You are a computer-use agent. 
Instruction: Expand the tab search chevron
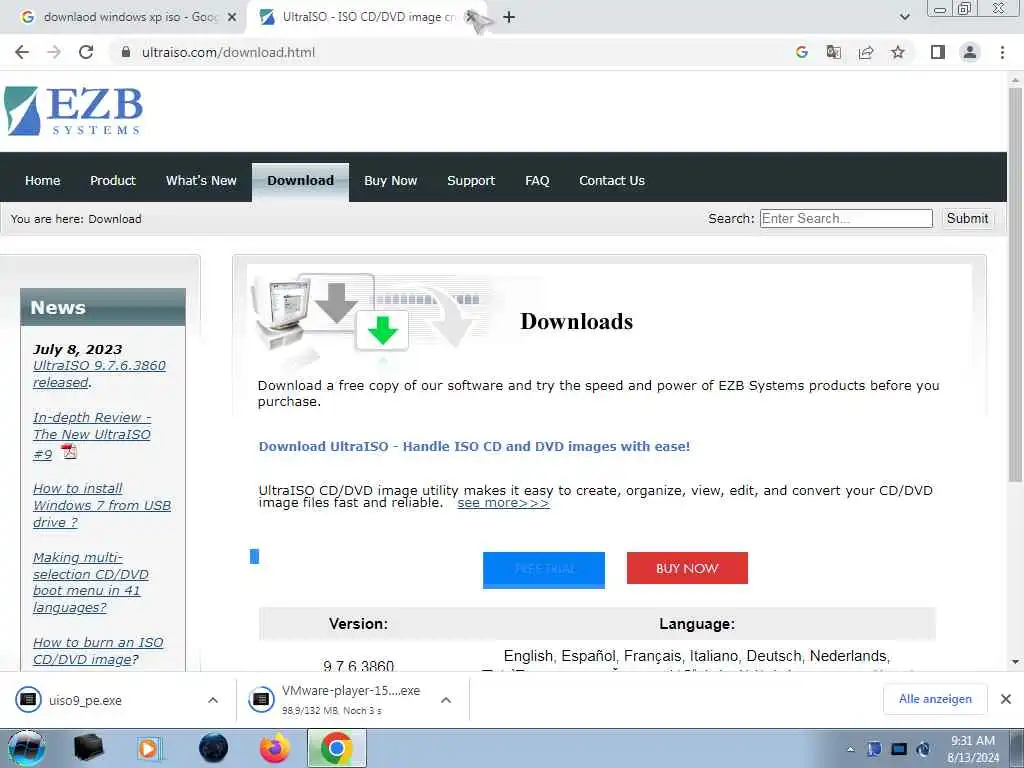pos(904,17)
